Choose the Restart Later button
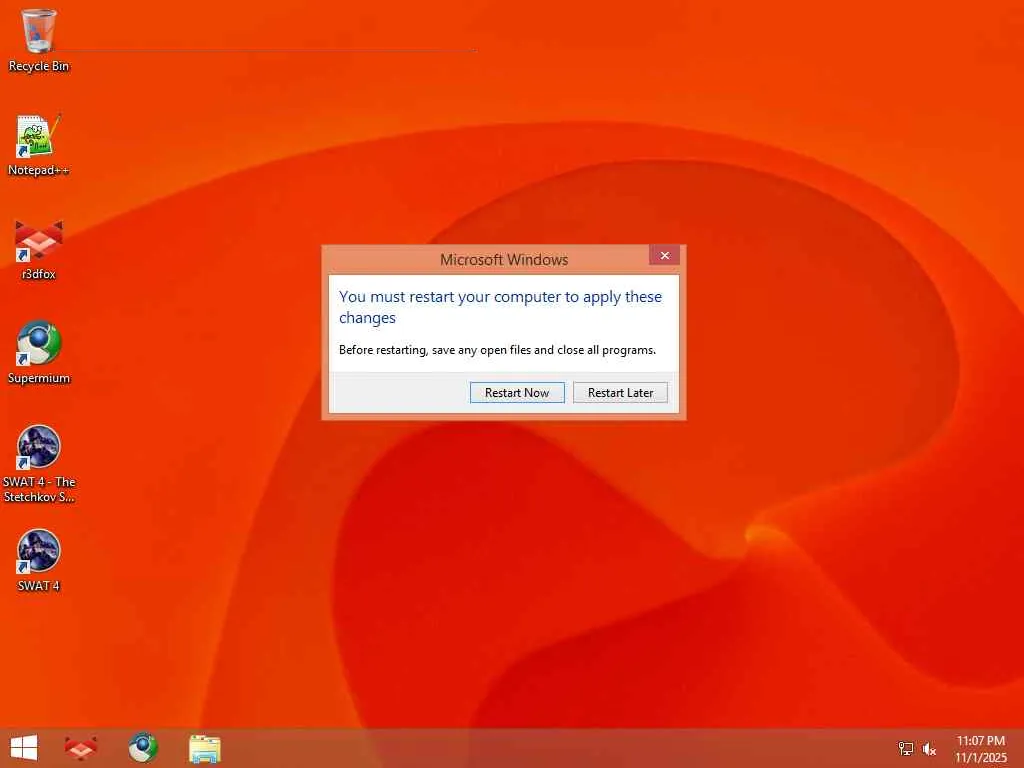The width and height of the screenshot is (1024, 768). coord(620,392)
